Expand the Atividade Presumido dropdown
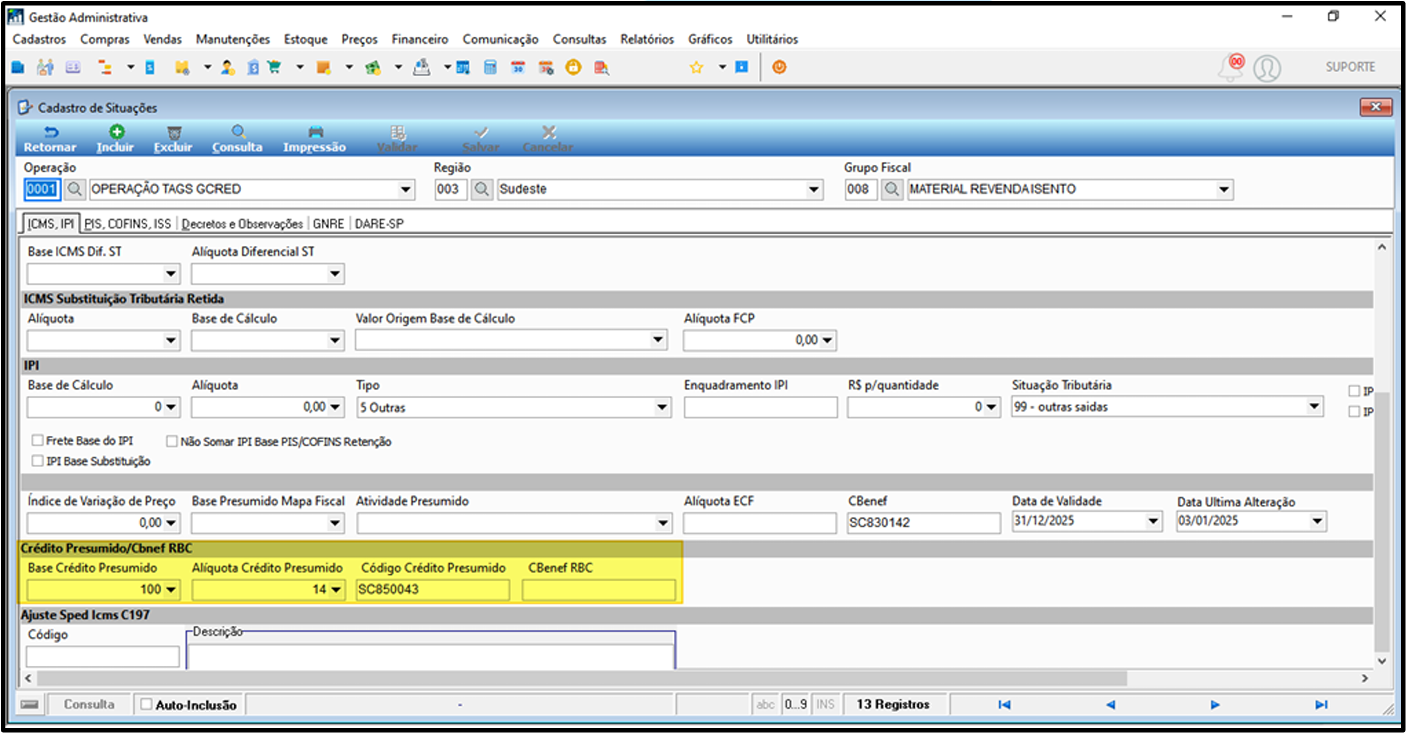 pyautogui.click(x=662, y=523)
